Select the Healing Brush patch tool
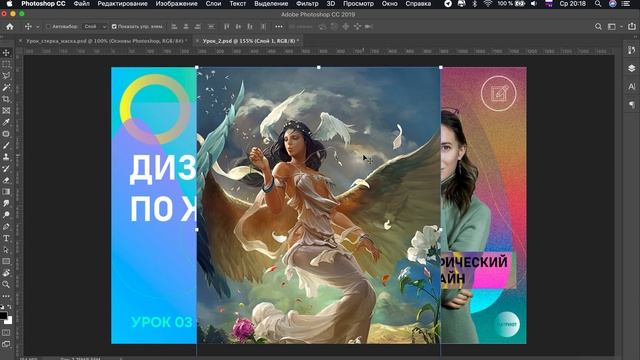The width and height of the screenshot is (640, 360). tap(6, 134)
